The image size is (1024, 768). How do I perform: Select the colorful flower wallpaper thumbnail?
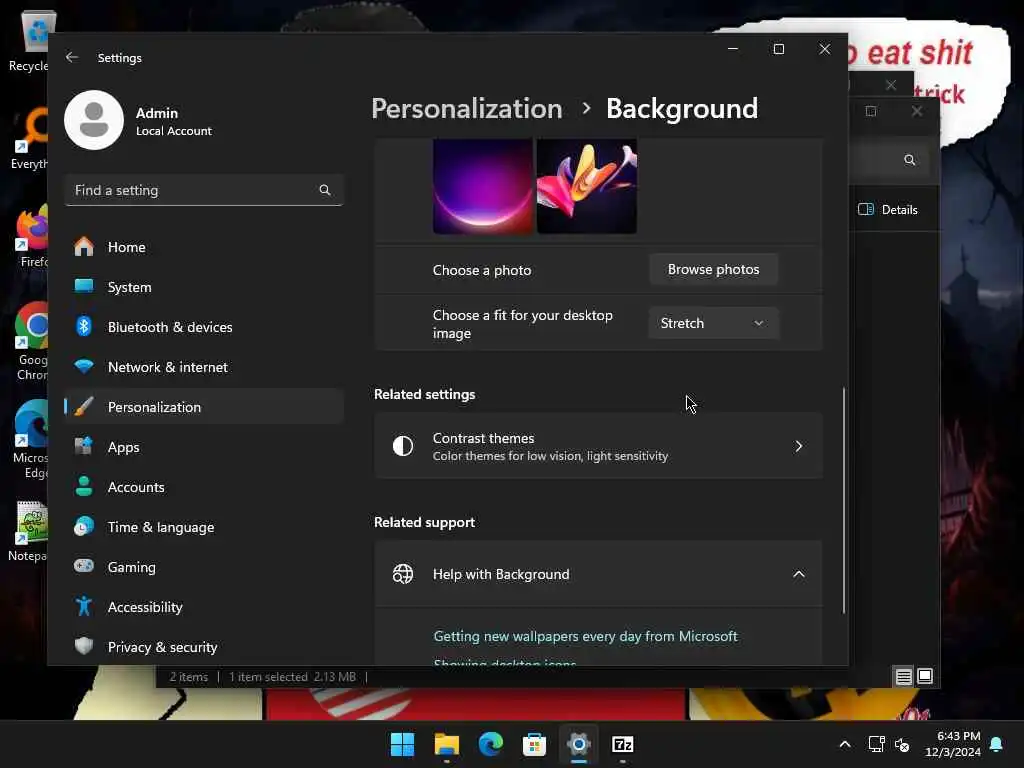pyautogui.click(x=586, y=186)
